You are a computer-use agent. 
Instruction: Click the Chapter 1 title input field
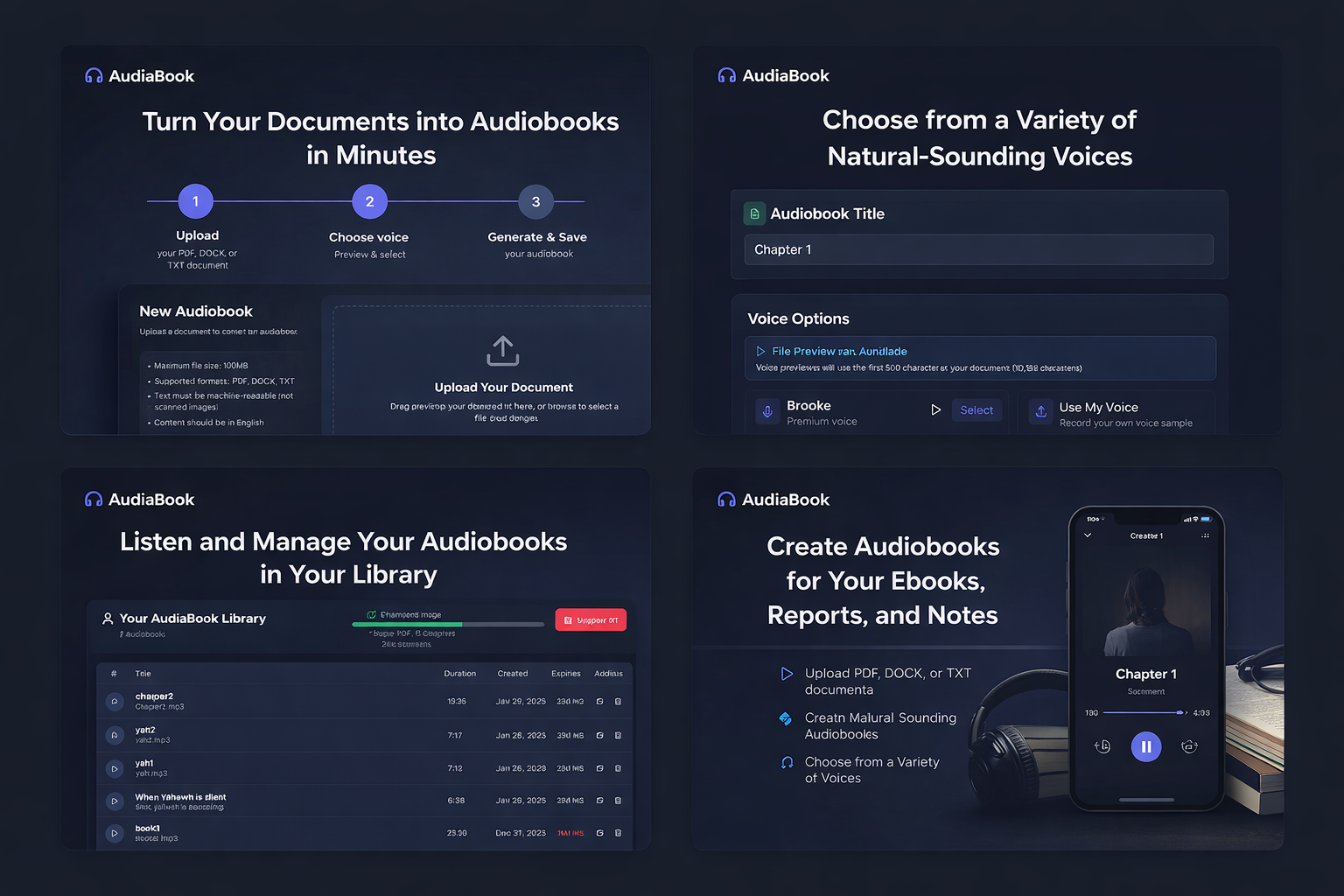pyautogui.click(x=978, y=249)
